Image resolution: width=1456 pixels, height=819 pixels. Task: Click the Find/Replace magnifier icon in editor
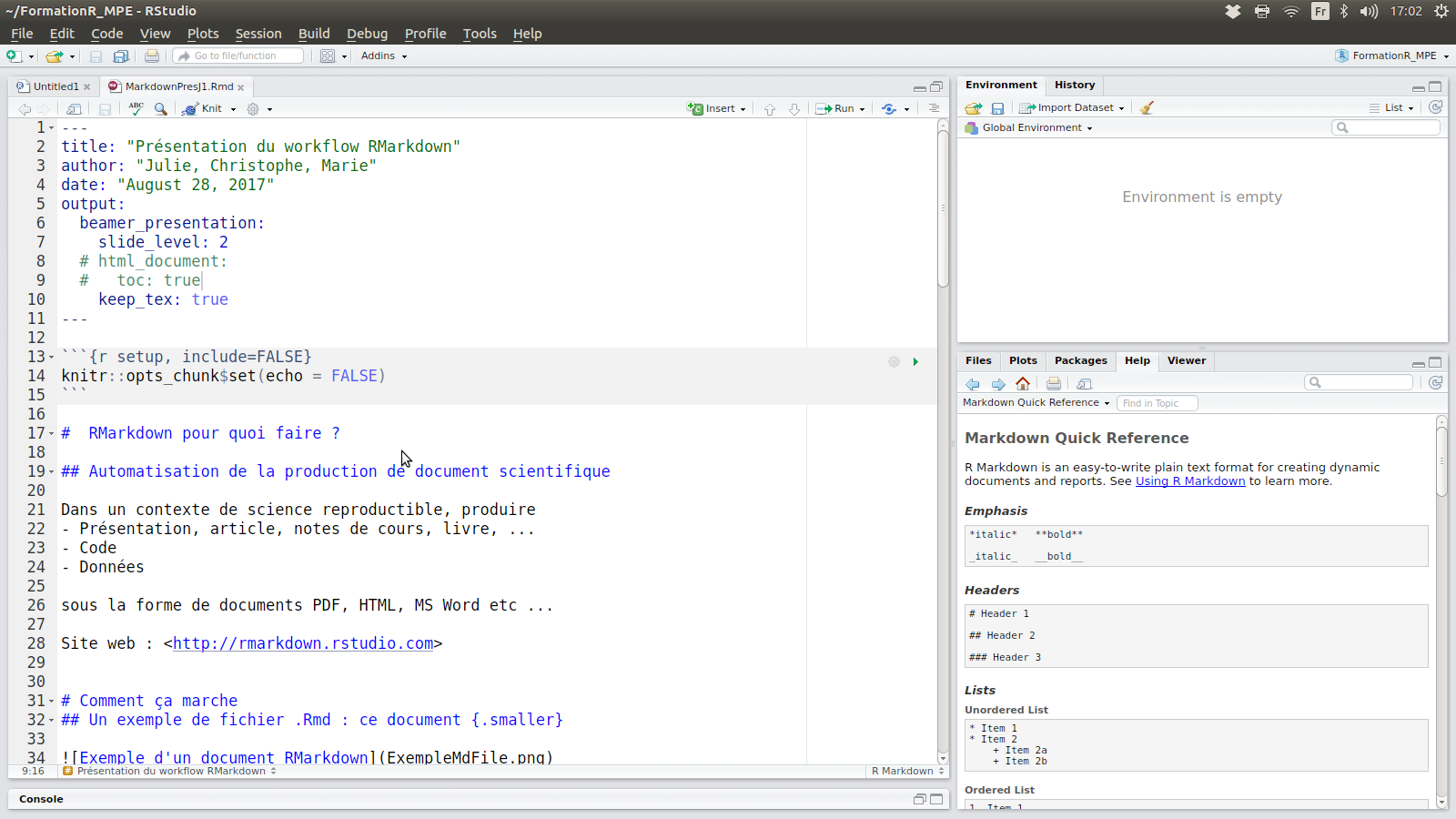click(161, 108)
